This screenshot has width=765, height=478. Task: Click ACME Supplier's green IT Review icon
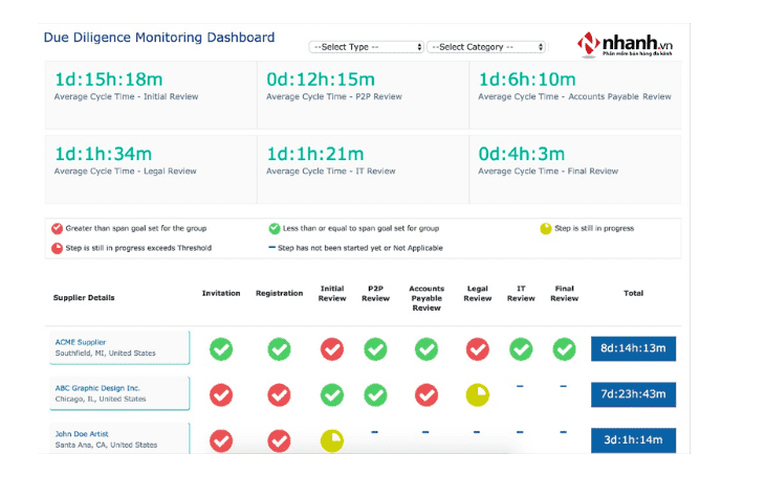[x=521, y=349]
